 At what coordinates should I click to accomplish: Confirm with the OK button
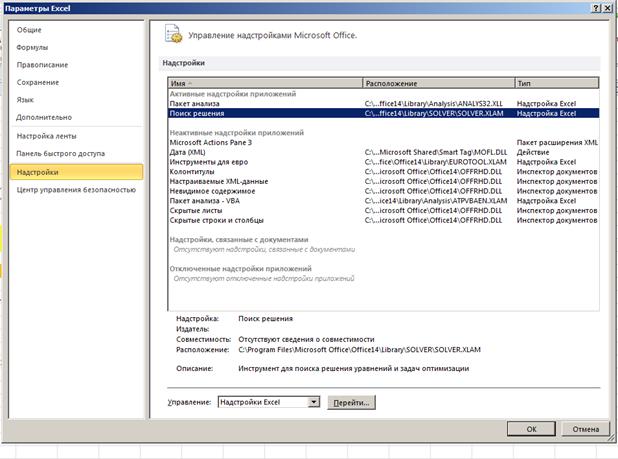point(531,429)
